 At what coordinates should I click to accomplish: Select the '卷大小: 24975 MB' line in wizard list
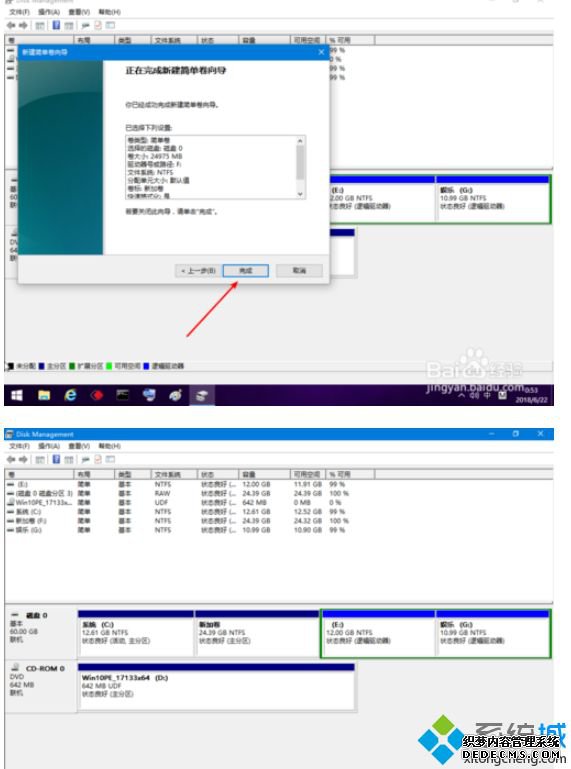[155, 156]
